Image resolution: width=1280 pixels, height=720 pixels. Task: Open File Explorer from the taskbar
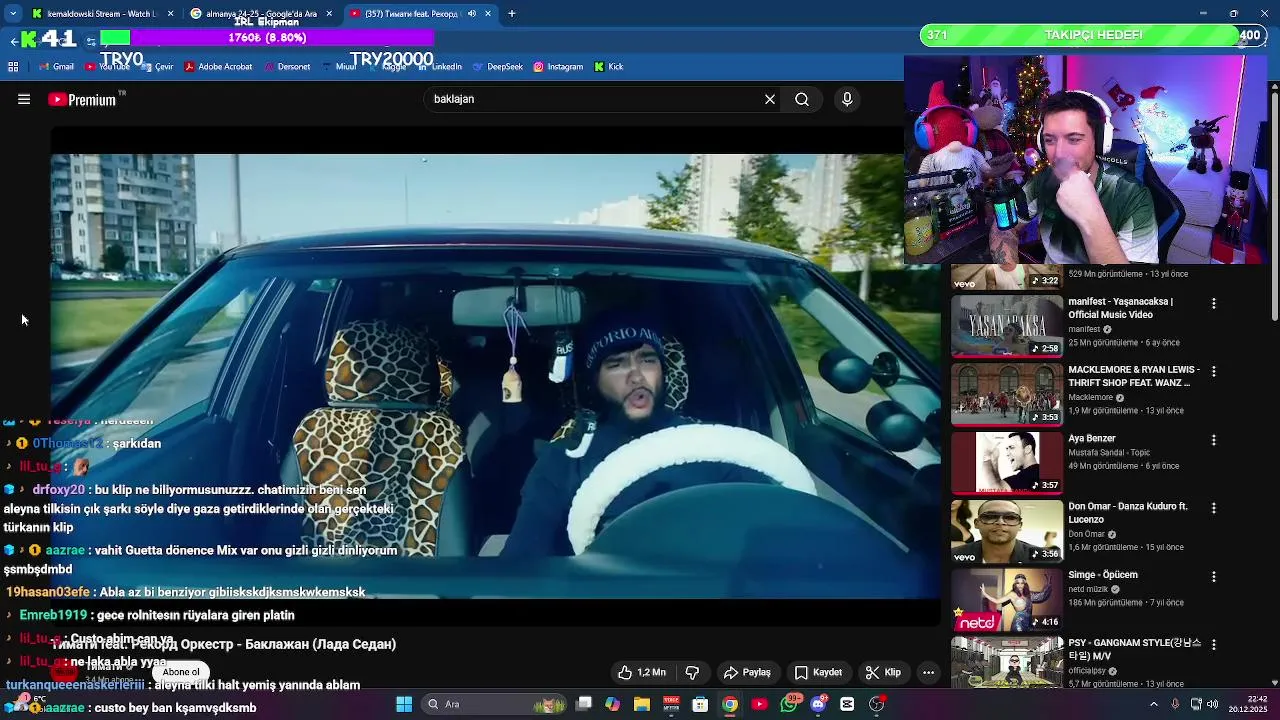(642, 704)
